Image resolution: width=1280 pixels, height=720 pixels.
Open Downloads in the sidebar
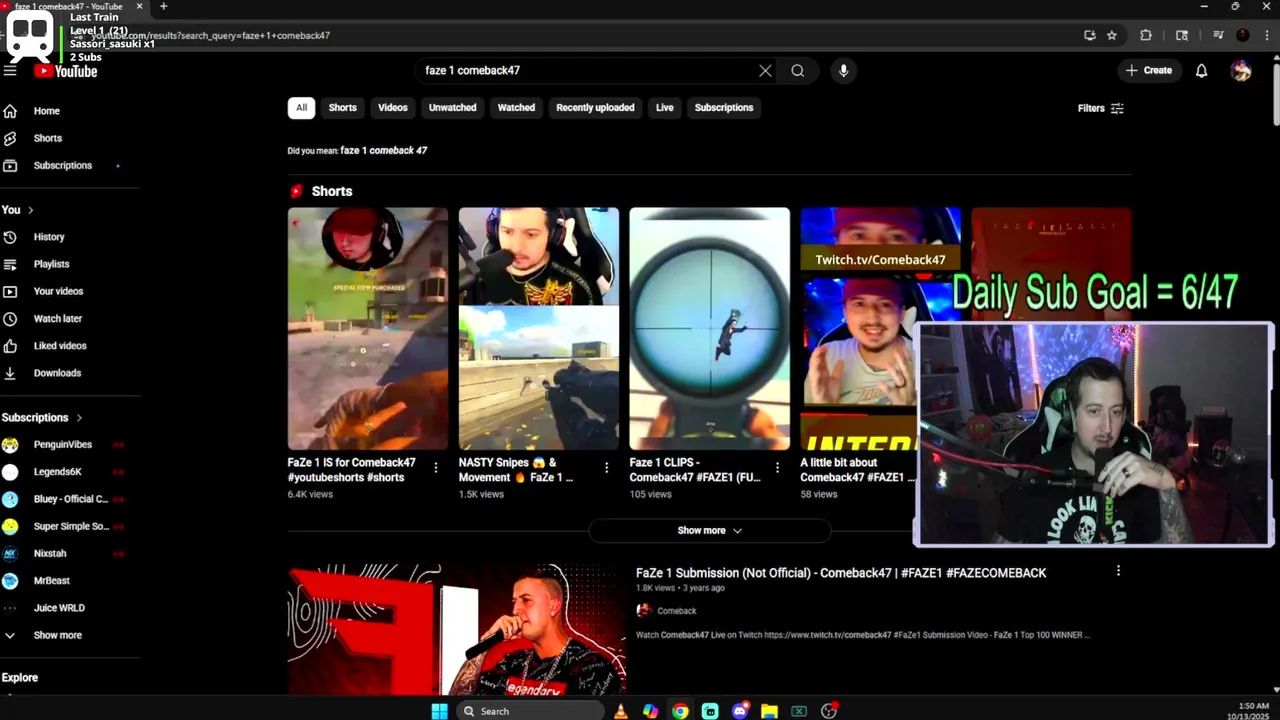57,373
